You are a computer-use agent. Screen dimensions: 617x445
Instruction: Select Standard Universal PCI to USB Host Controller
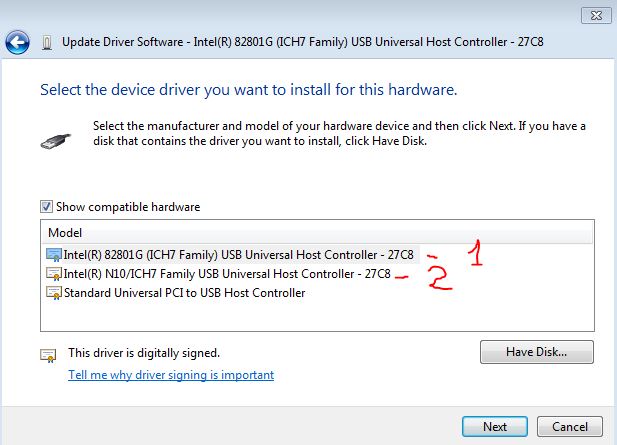point(185,293)
